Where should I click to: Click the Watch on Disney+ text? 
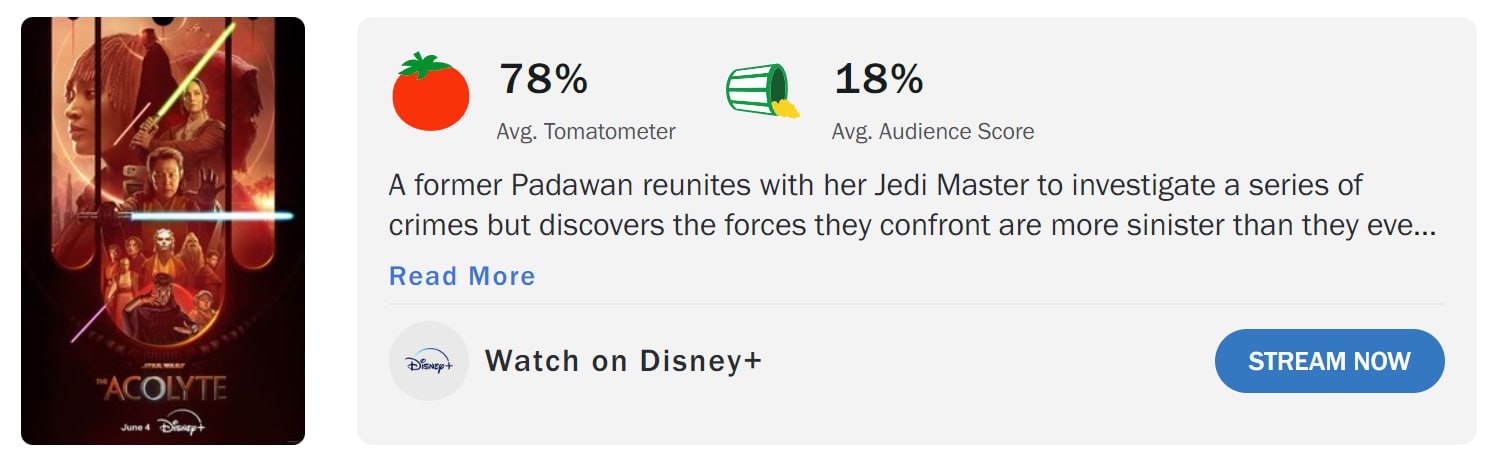(x=624, y=361)
